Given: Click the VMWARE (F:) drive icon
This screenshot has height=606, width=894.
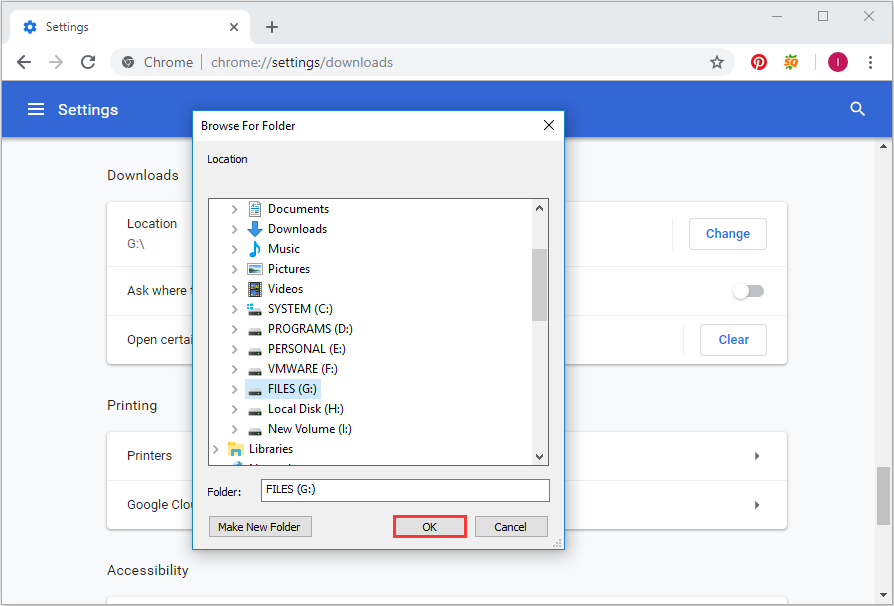Looking at the screenshot, I should 255,370.
